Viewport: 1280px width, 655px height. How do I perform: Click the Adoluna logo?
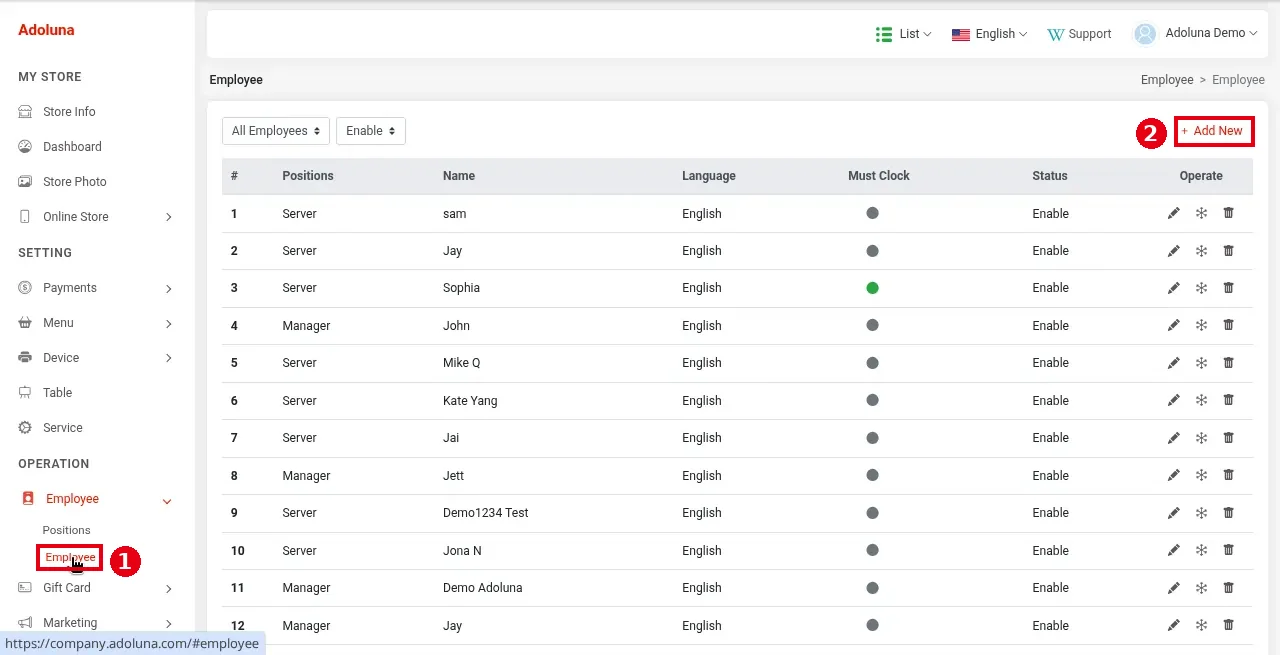pyautogui.click(x=46, y=30)
